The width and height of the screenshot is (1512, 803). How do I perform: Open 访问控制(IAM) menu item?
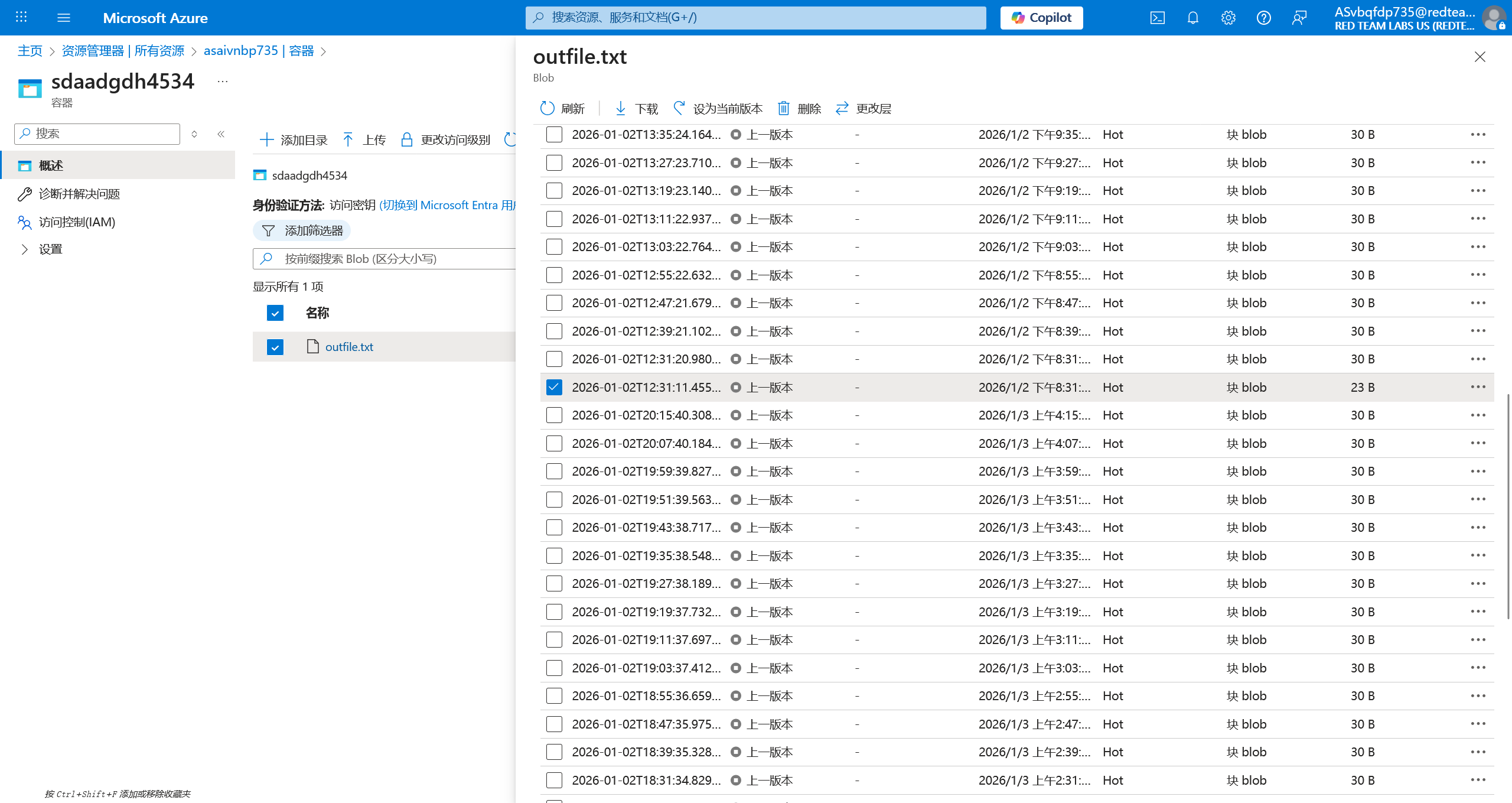[77, 222]
